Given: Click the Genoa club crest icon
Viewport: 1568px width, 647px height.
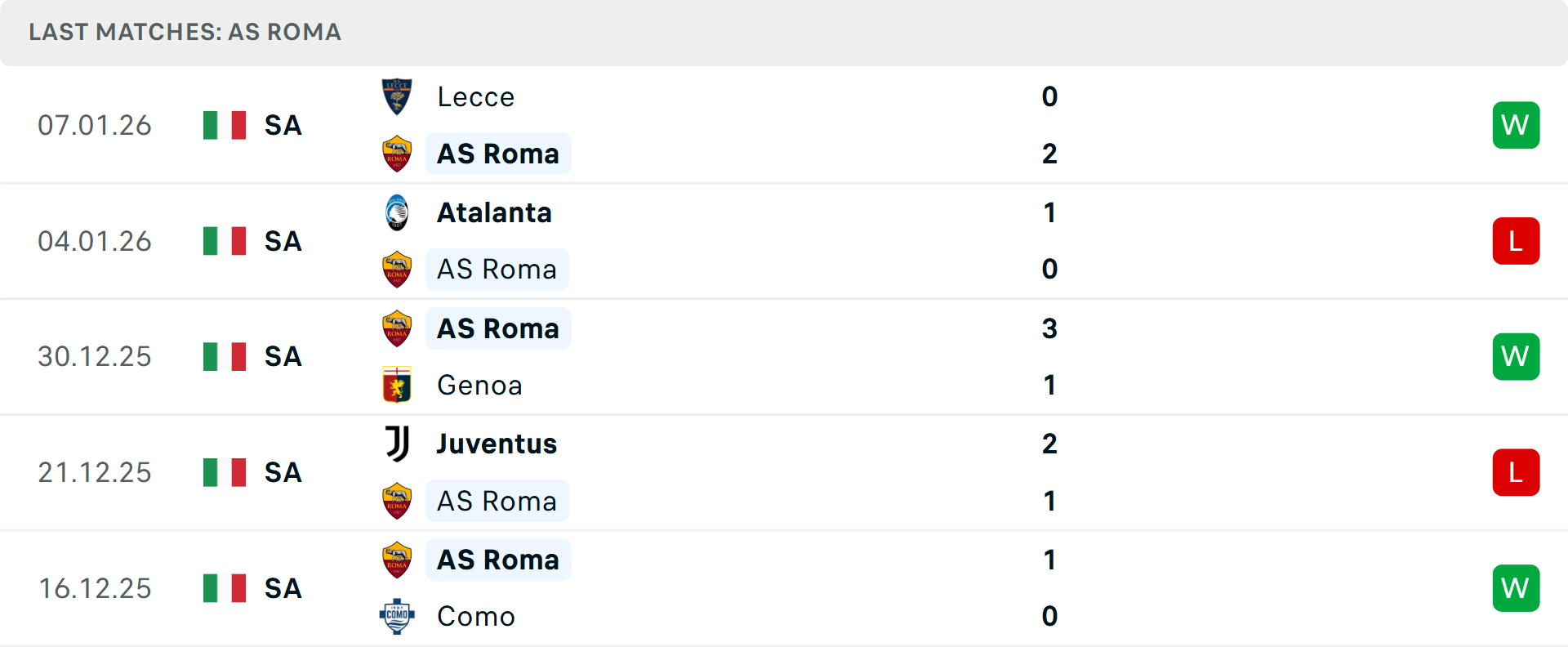Looking at the screenshot, I should pyautogui.click(x=397, y=385).
